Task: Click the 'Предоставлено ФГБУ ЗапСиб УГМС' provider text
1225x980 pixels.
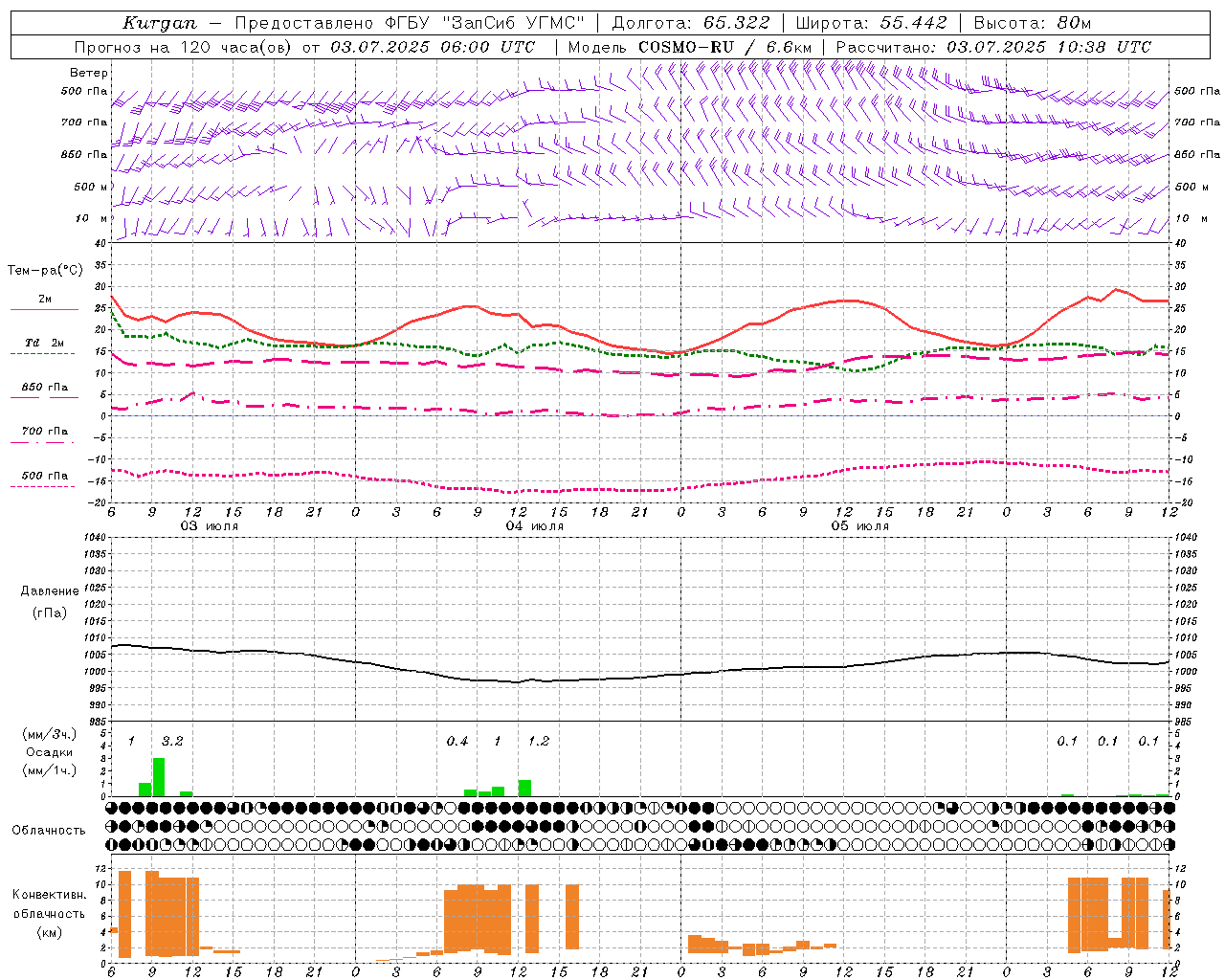Action: 410,23
